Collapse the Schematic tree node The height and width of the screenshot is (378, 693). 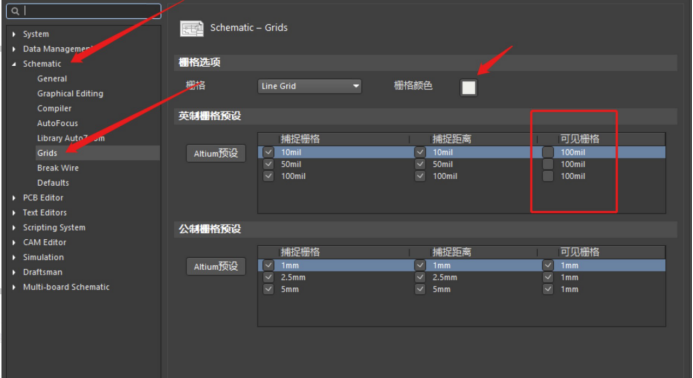(x=14, y=64)
